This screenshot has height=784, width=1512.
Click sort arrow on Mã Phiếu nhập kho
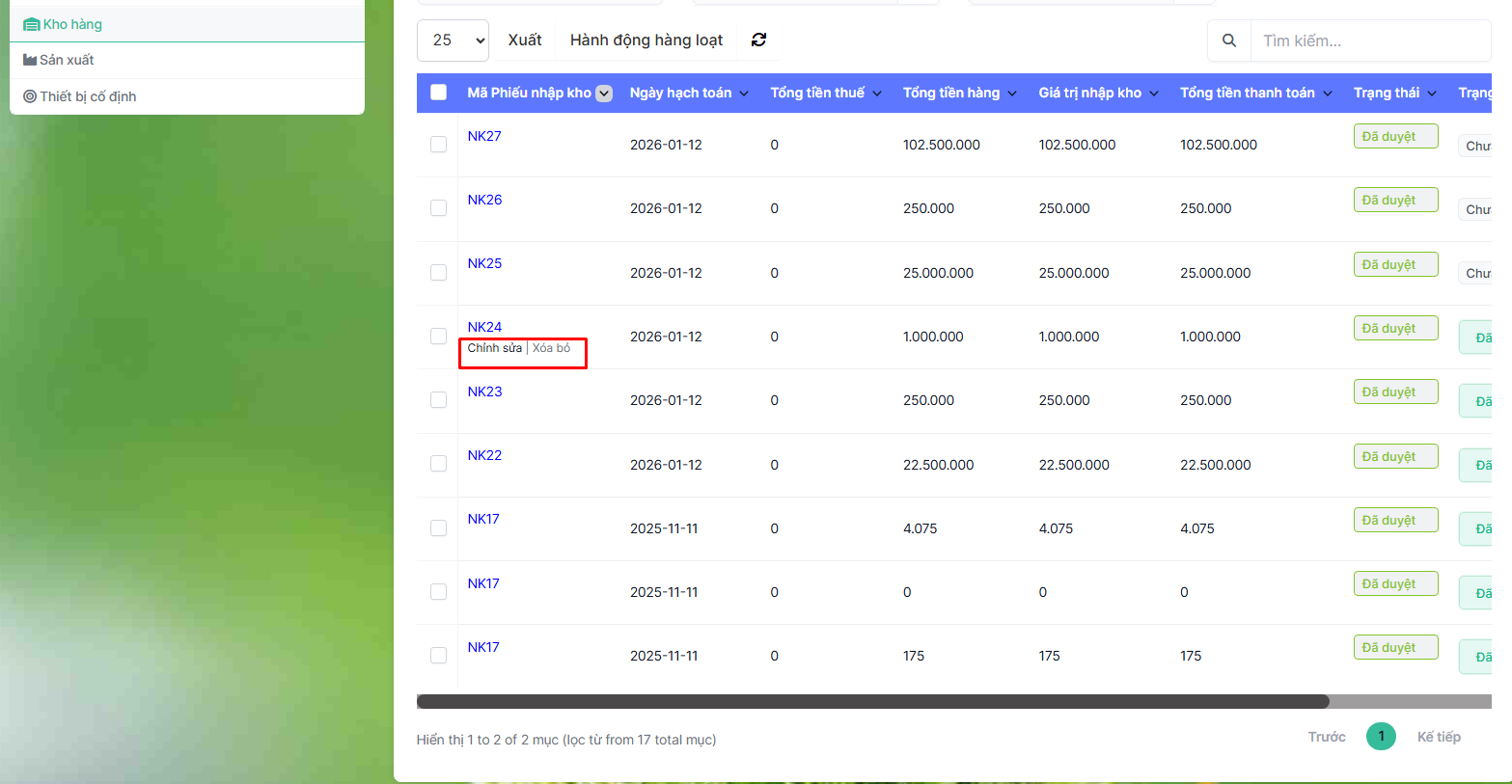(604, 94)
